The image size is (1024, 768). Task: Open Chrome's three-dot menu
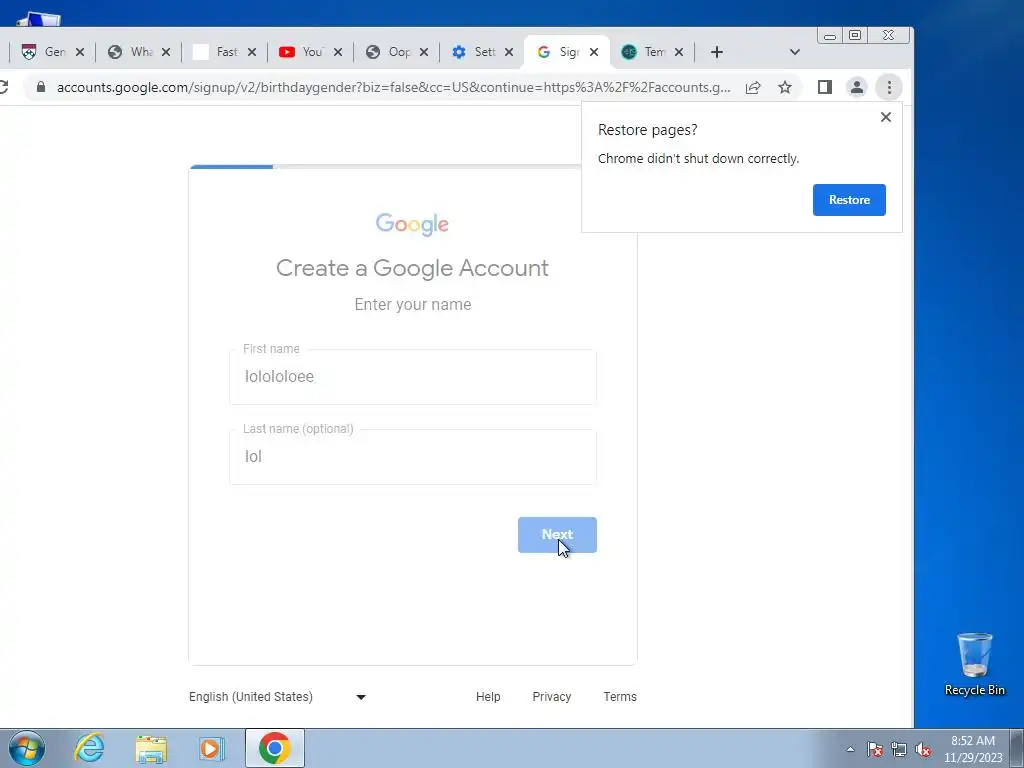[x=889, y=87]
